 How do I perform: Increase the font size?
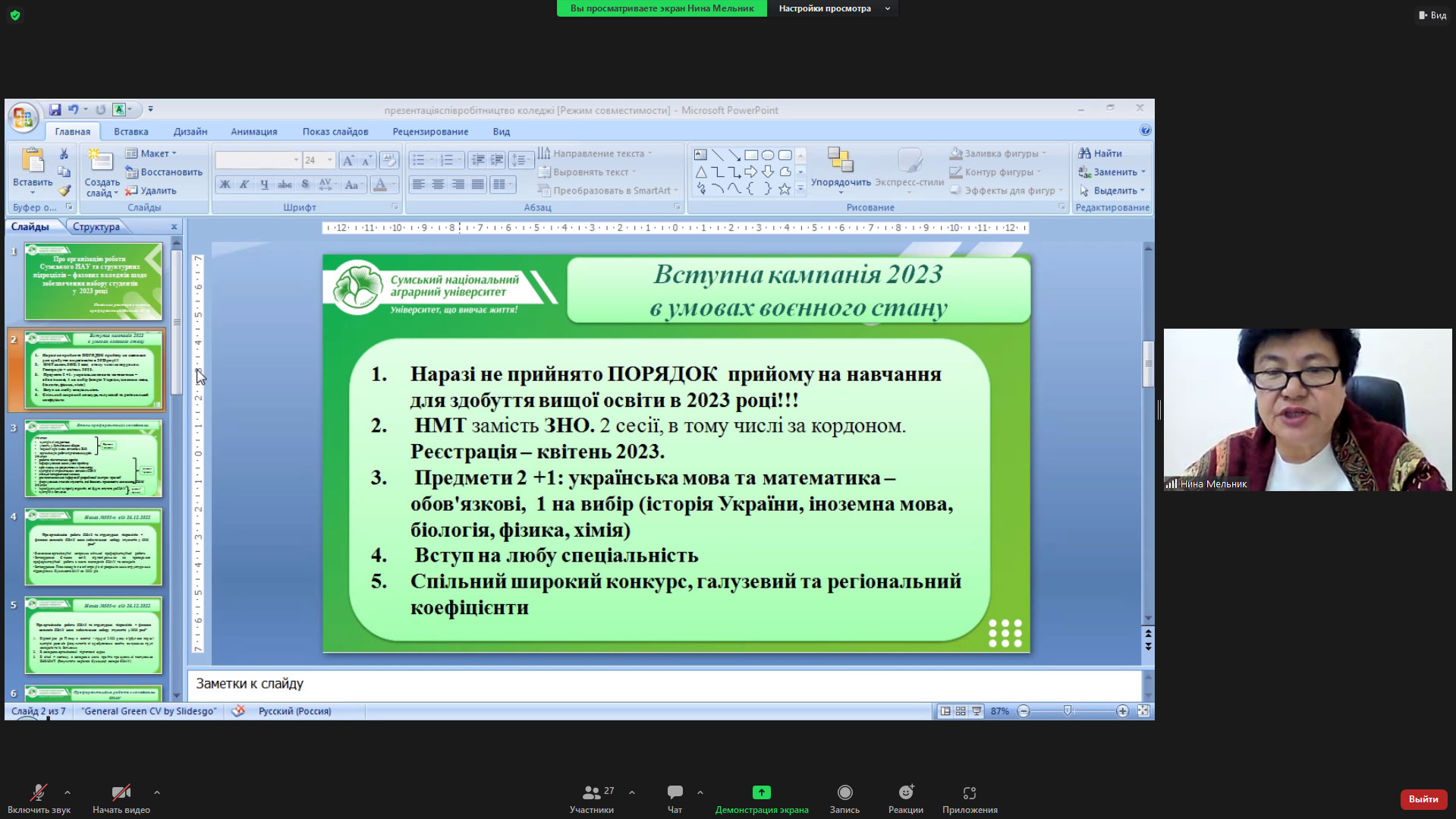point(347,160)
